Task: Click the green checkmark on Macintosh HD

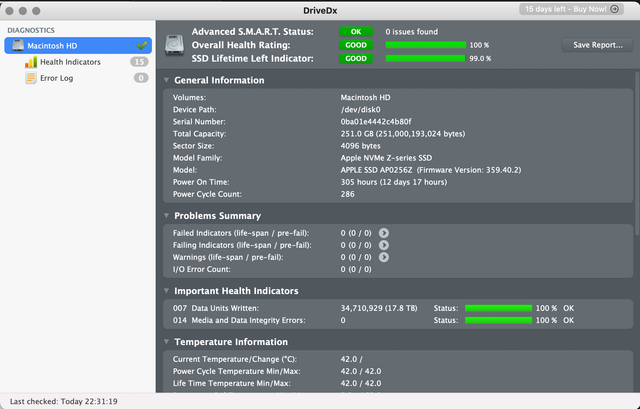Action: 143,46
